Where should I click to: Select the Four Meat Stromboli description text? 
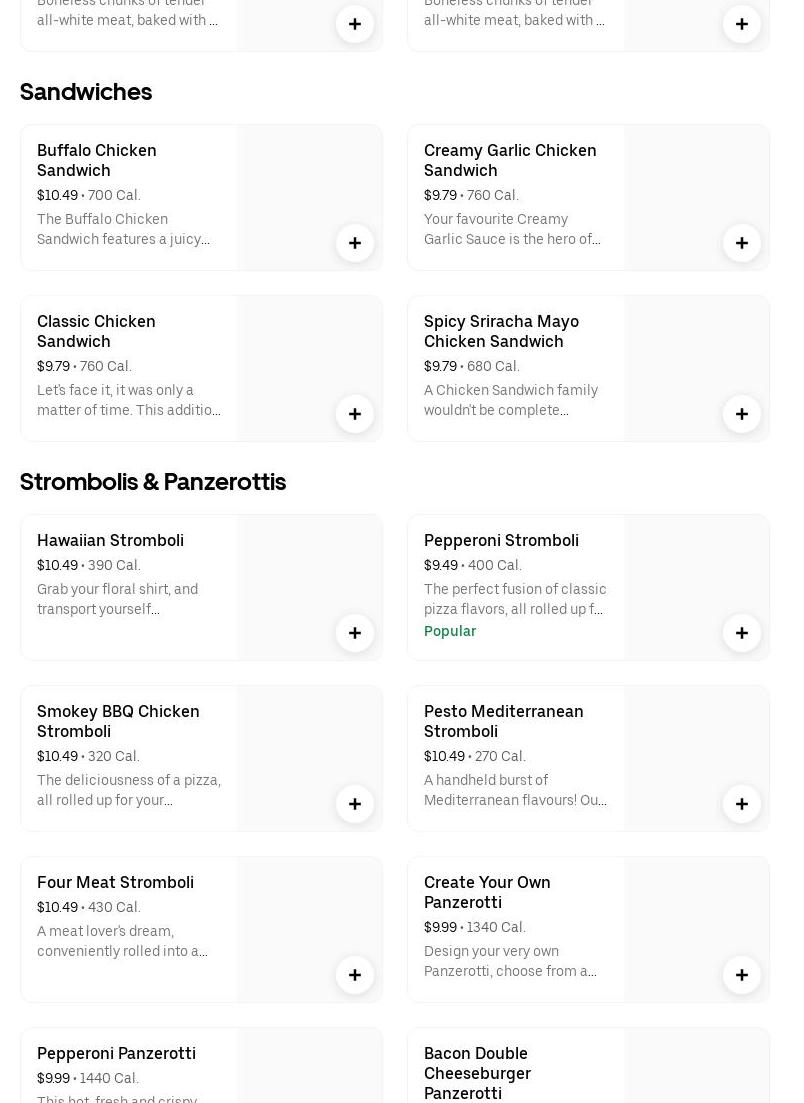(122, 941)
